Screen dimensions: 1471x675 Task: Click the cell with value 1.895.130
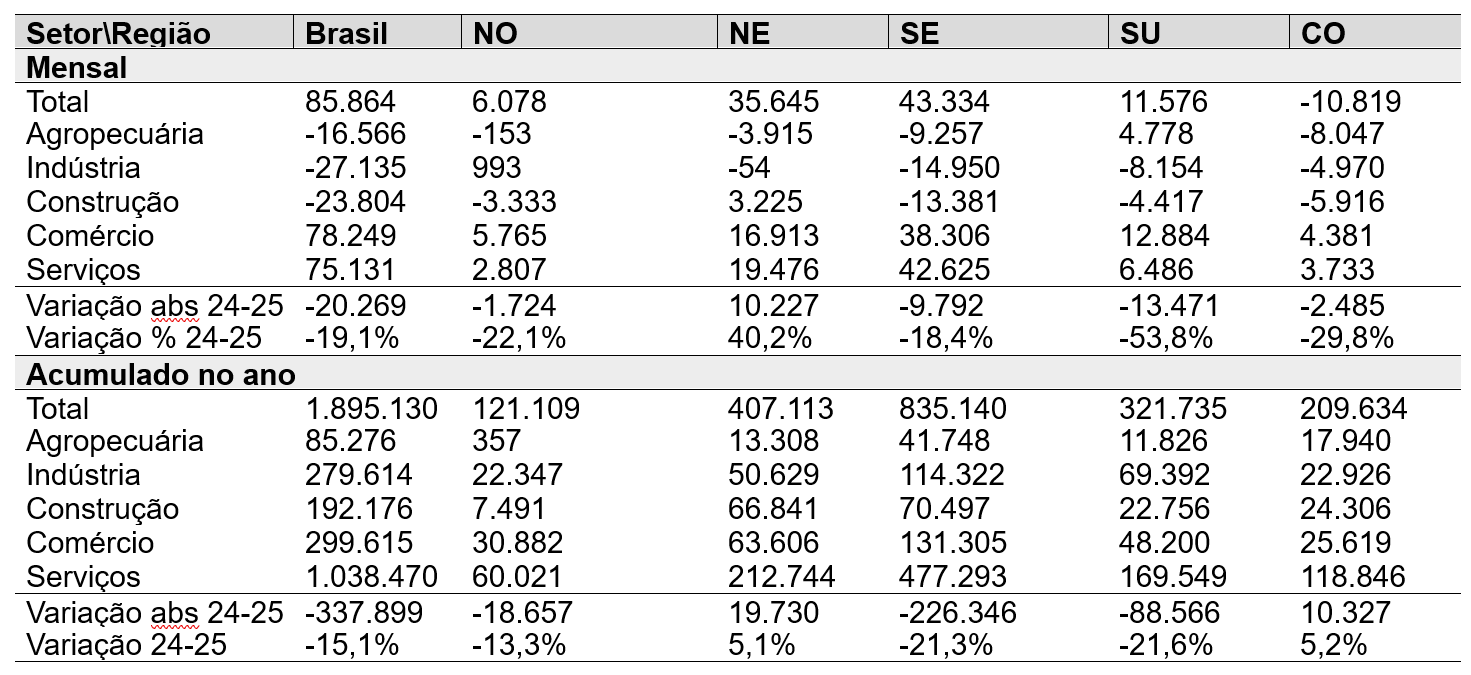[372, 408]
